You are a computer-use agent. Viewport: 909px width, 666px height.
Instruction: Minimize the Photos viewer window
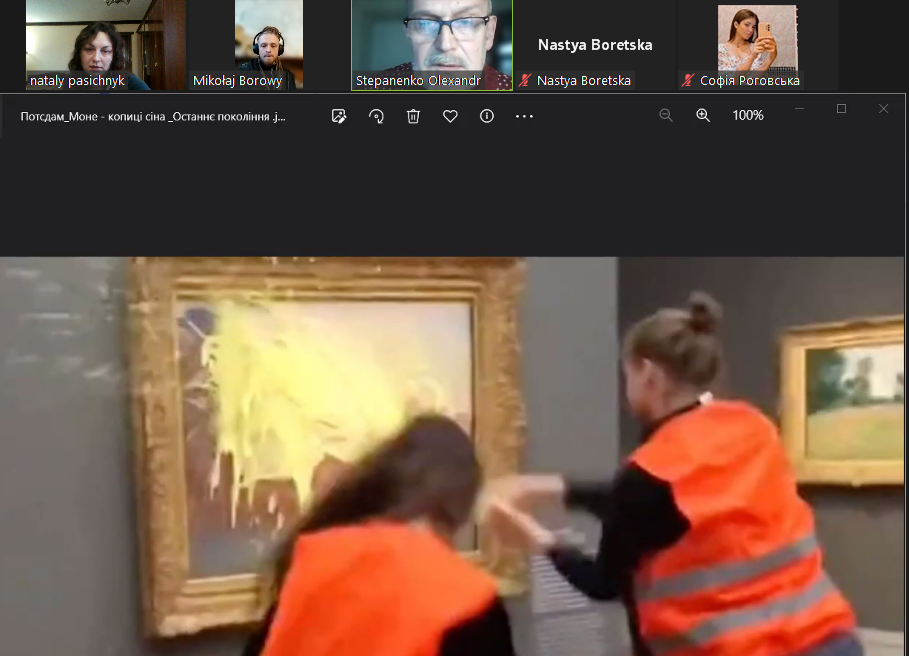click(799, 108)
